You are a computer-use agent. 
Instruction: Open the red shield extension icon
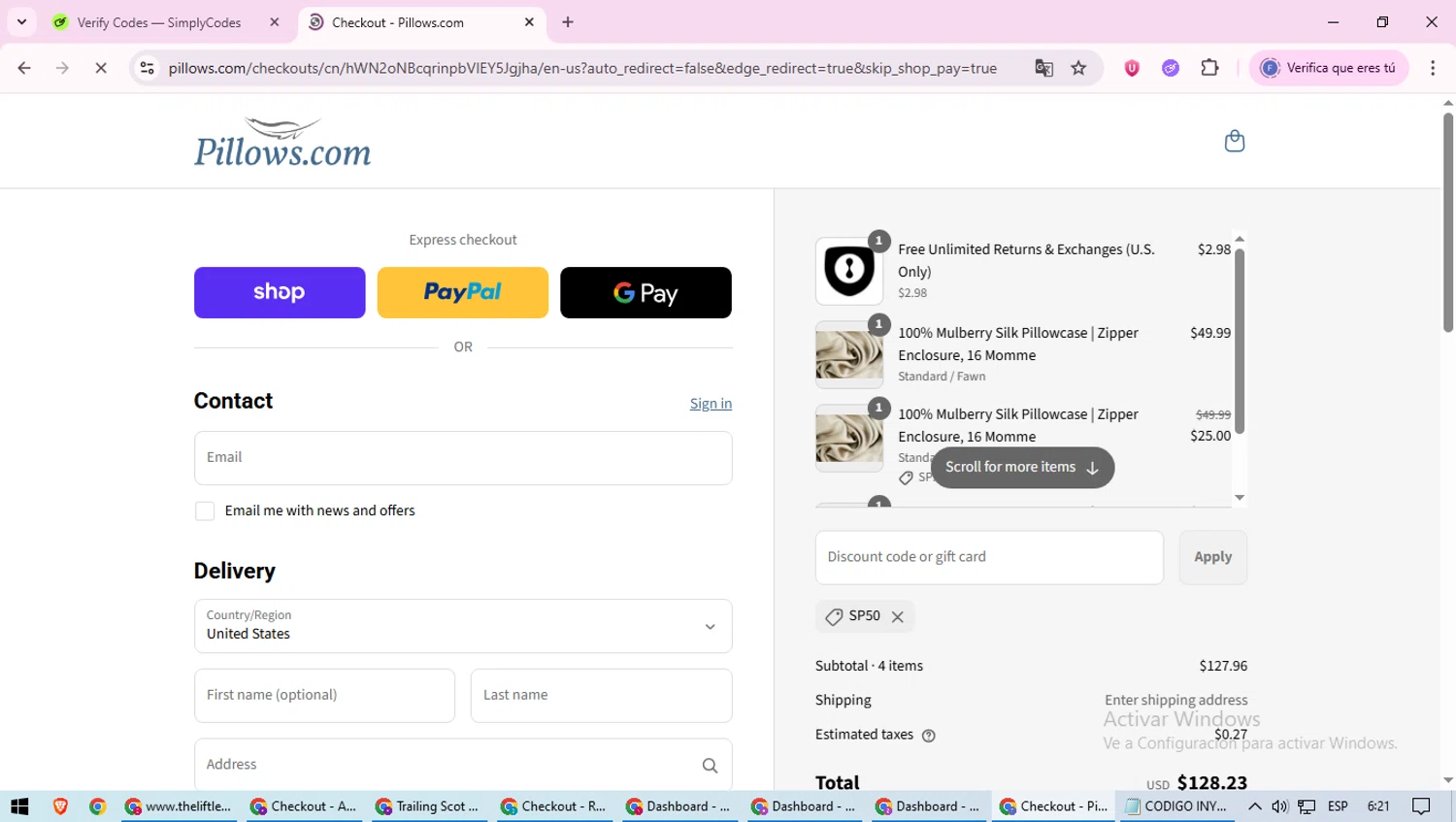point(1132,68)
